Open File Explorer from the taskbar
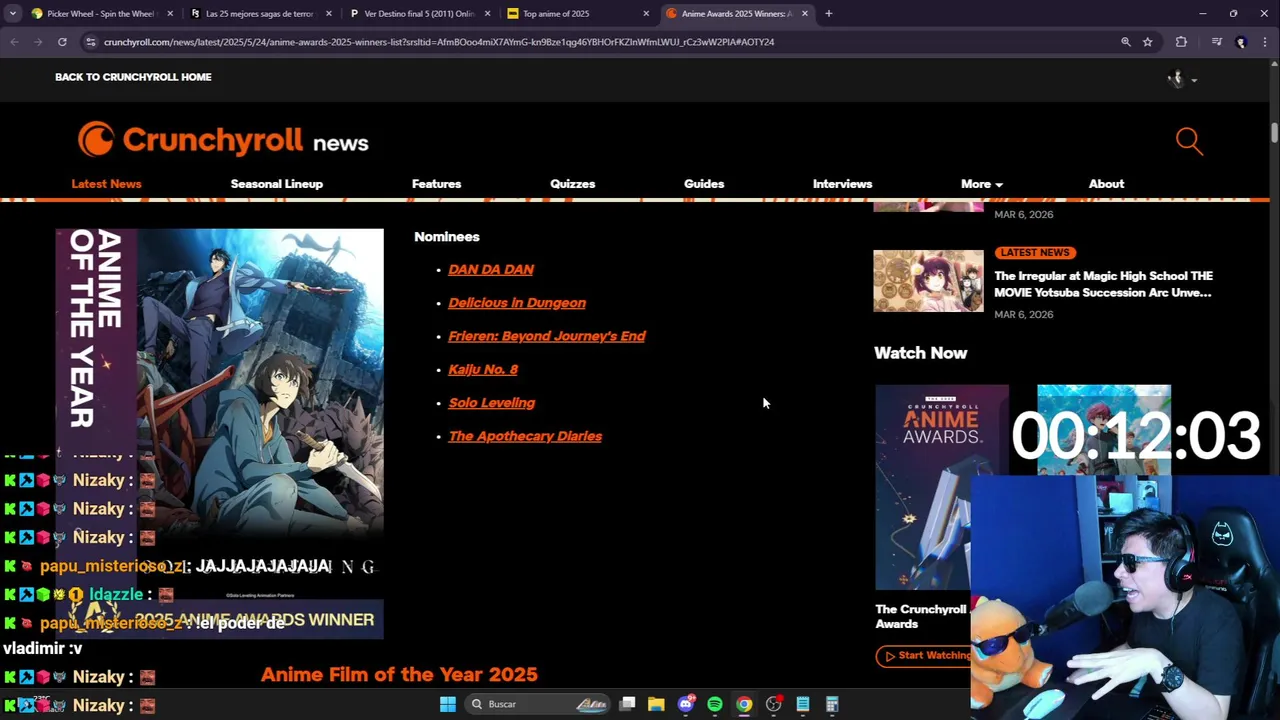1280x720 pixels. tap(656, 704)
